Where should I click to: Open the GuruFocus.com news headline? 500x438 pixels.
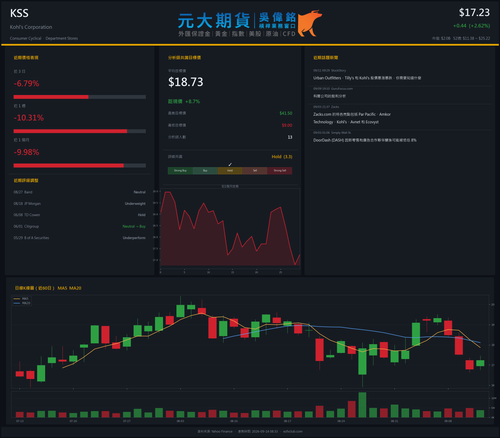[329, 96]
